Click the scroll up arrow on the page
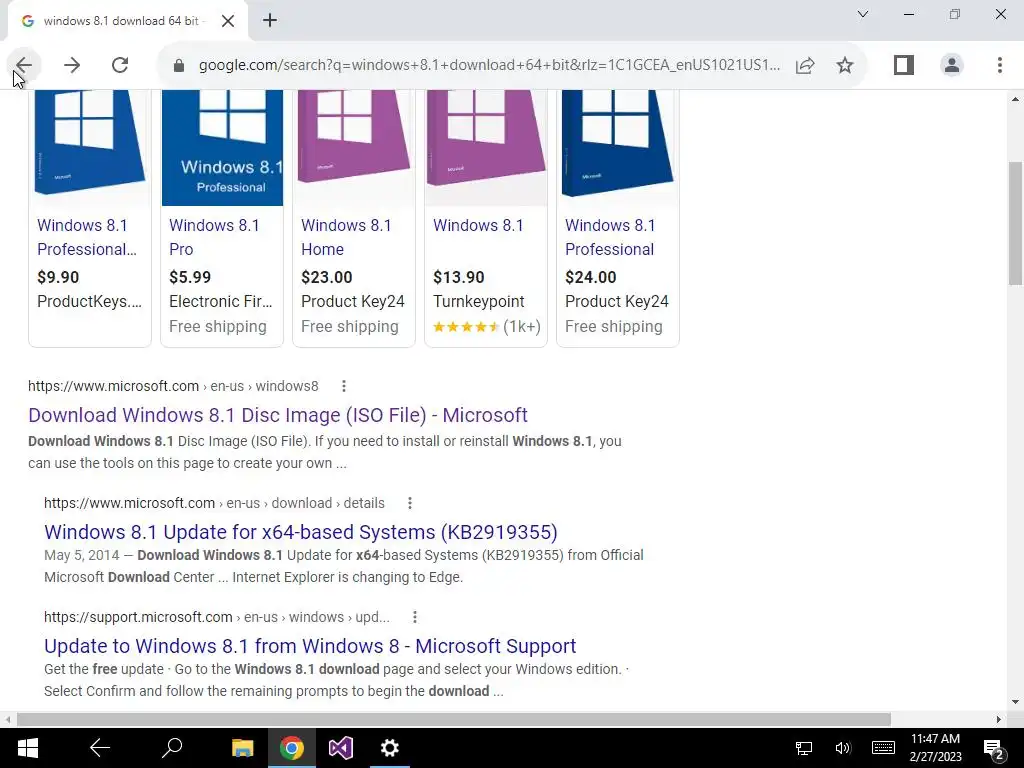1024x768 pixels. pyautogui.click(x=1015, y=99)
